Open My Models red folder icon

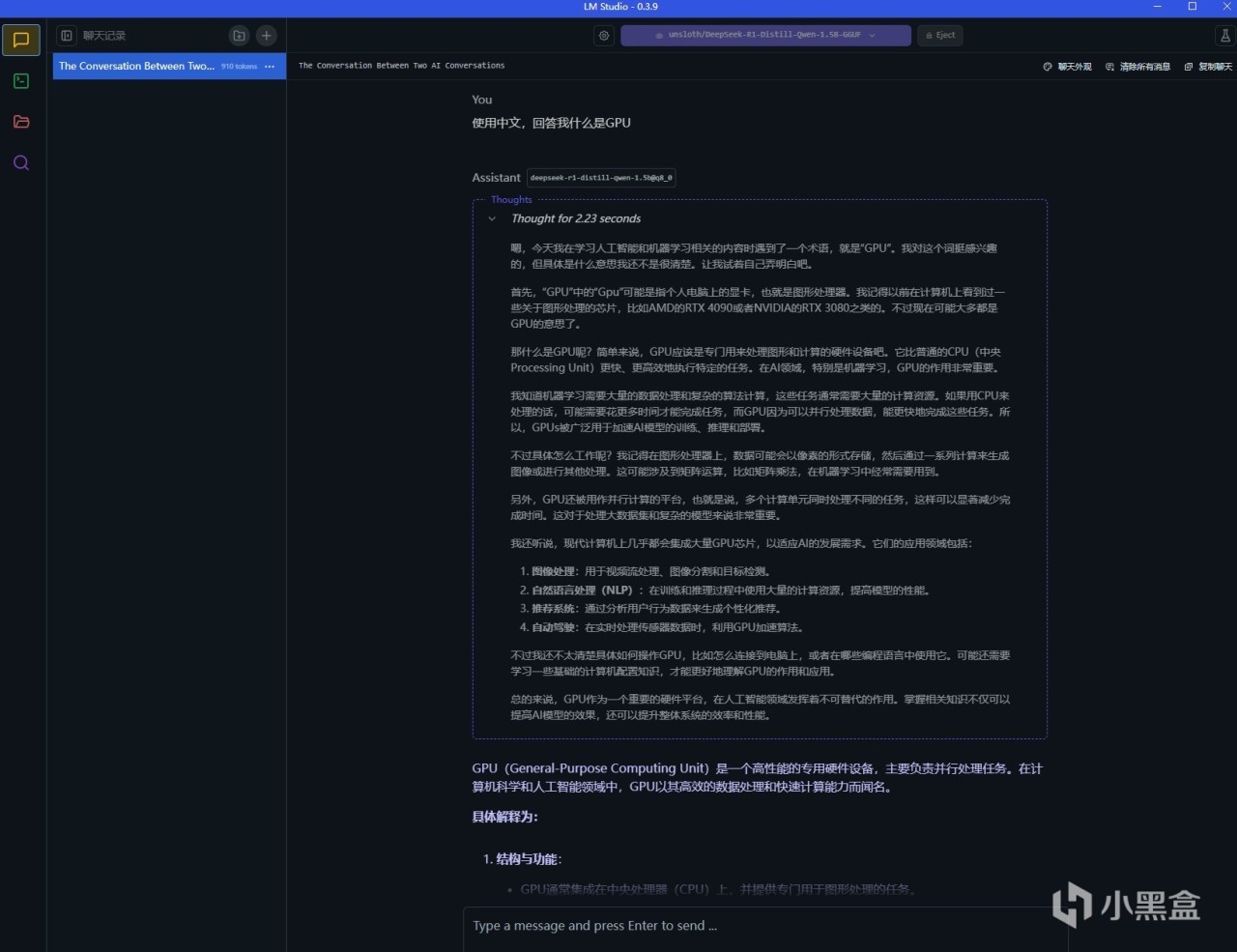21,122
